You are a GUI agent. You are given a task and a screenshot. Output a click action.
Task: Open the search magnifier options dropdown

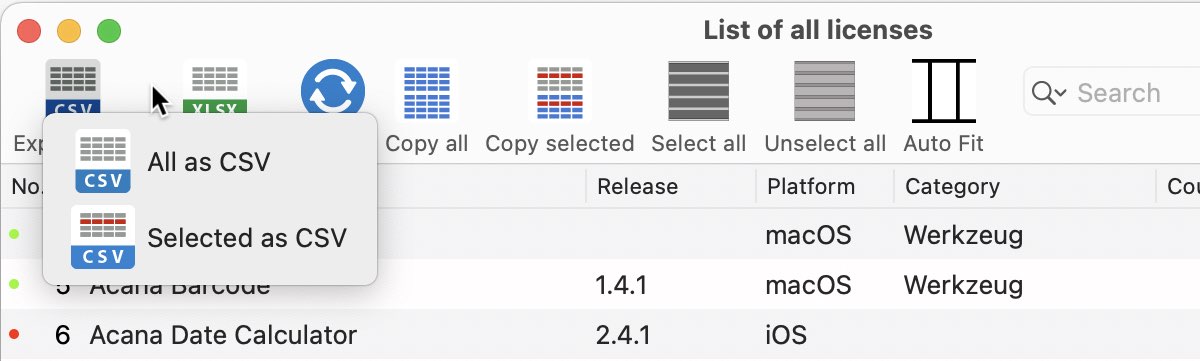click(x=1049, y=93)
